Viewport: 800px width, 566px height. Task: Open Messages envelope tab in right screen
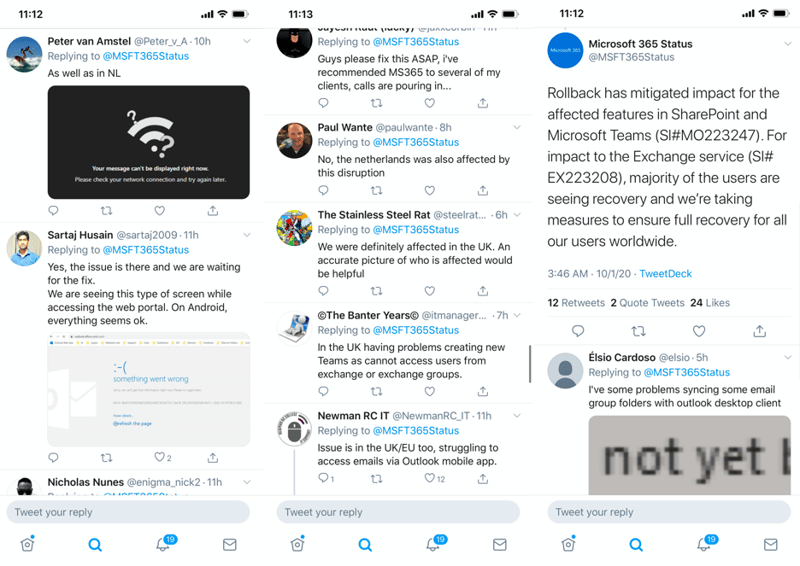point(770,545)
